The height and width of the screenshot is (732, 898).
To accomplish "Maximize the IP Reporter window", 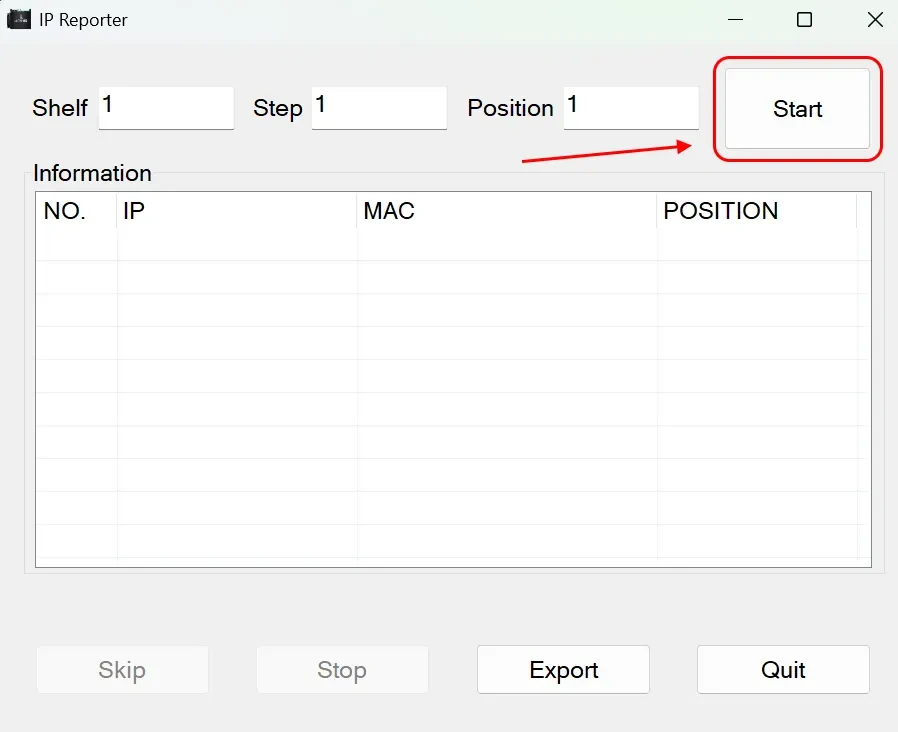I will (804, 19).
